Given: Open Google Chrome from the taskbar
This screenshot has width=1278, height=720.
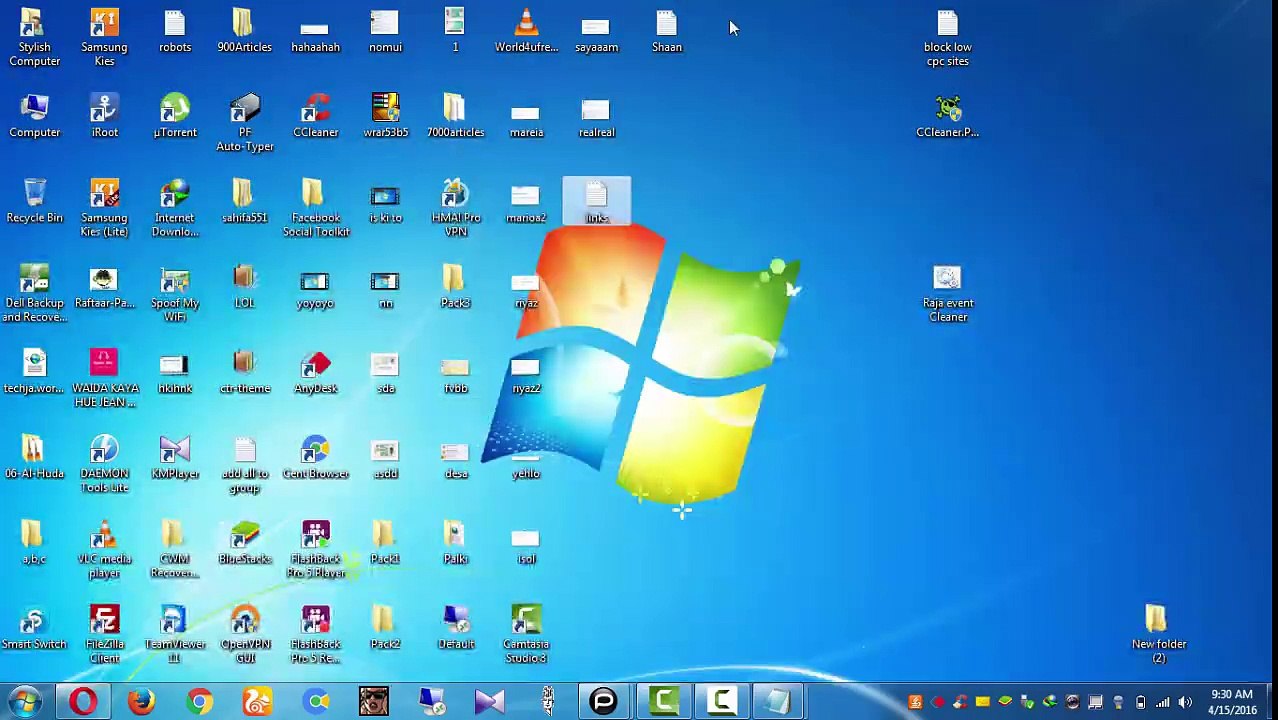Looking at the screenshot, I should (x=199, y=702).
